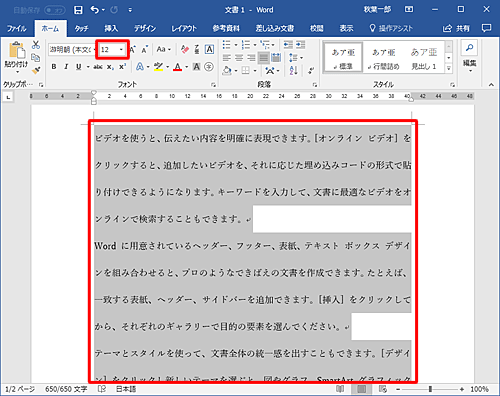Open the change case Aa dropdown
The height and width of the screenshot is (396, 500).
(x=164, y=50)
